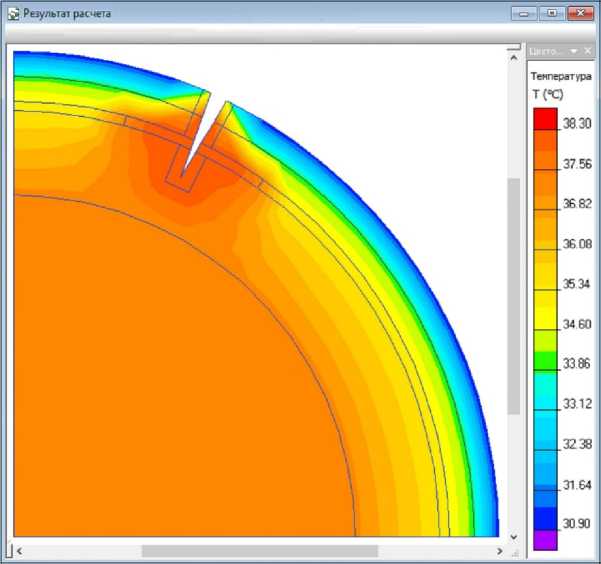This screenshot has height=564, width=601.
Task: Minimize the Результат расчета window
Action: click(524, 14)
